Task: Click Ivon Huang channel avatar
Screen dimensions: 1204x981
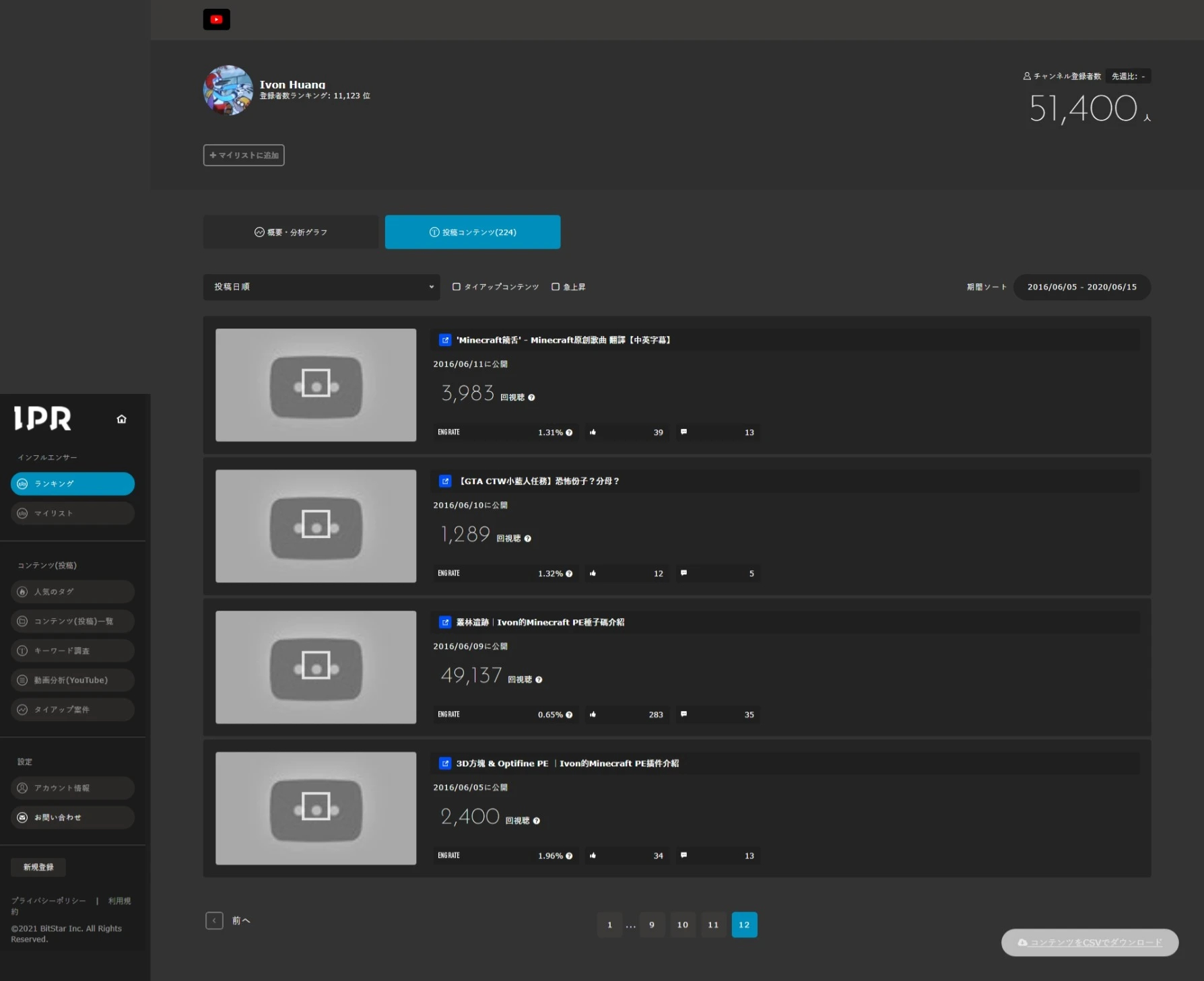Action: pyautogui.click(x=228, y=90)
